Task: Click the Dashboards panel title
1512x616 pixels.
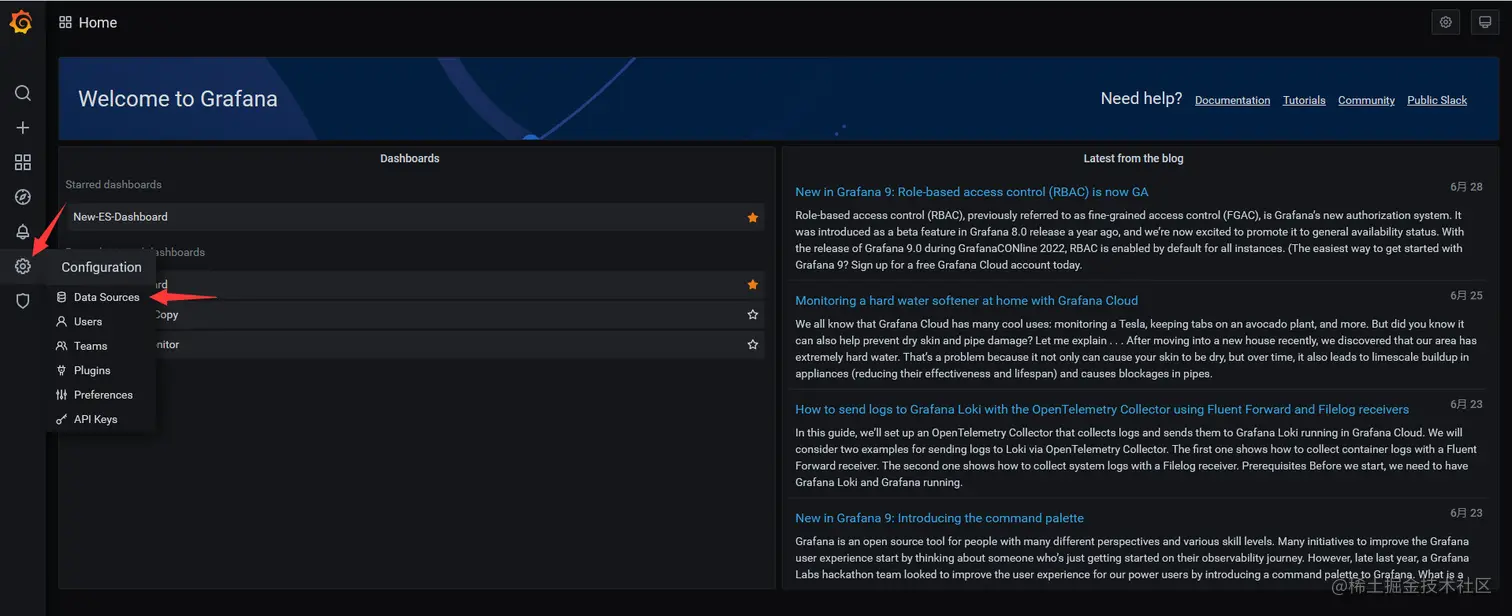Action: click(410, 158)
